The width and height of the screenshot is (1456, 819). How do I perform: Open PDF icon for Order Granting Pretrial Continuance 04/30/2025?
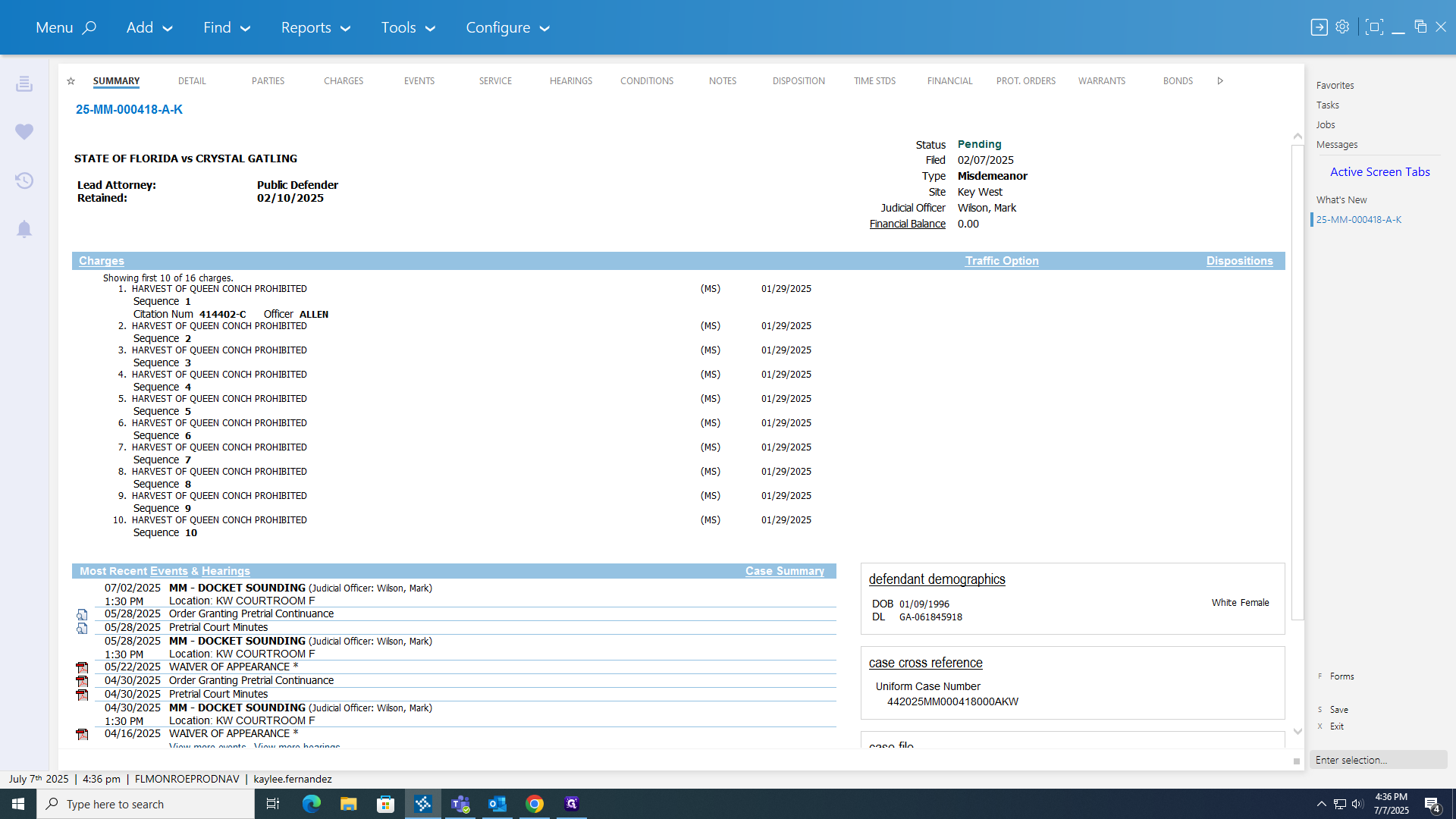pyautogui.click(x=82, y=681)
